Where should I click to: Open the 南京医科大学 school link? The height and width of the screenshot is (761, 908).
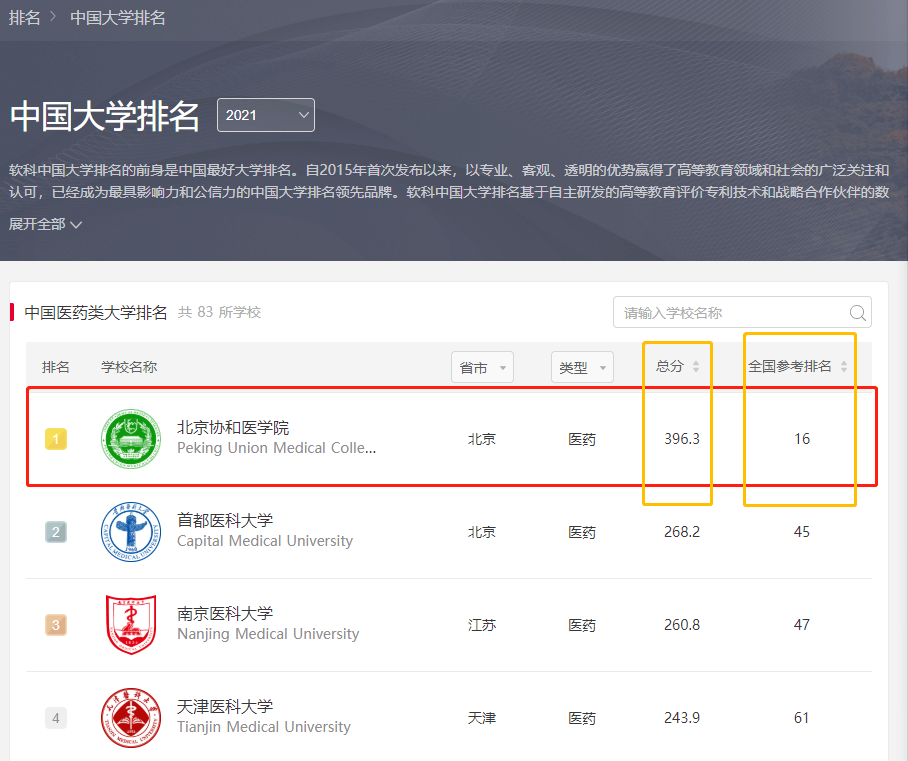tap(225, 613)
